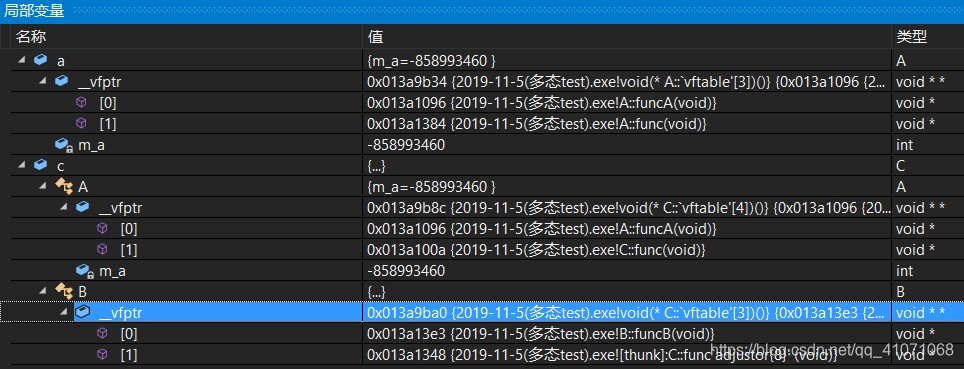The image size is (964, 369).
Task: Click the {...} value in the B row
Action: (x=376, y=292)
